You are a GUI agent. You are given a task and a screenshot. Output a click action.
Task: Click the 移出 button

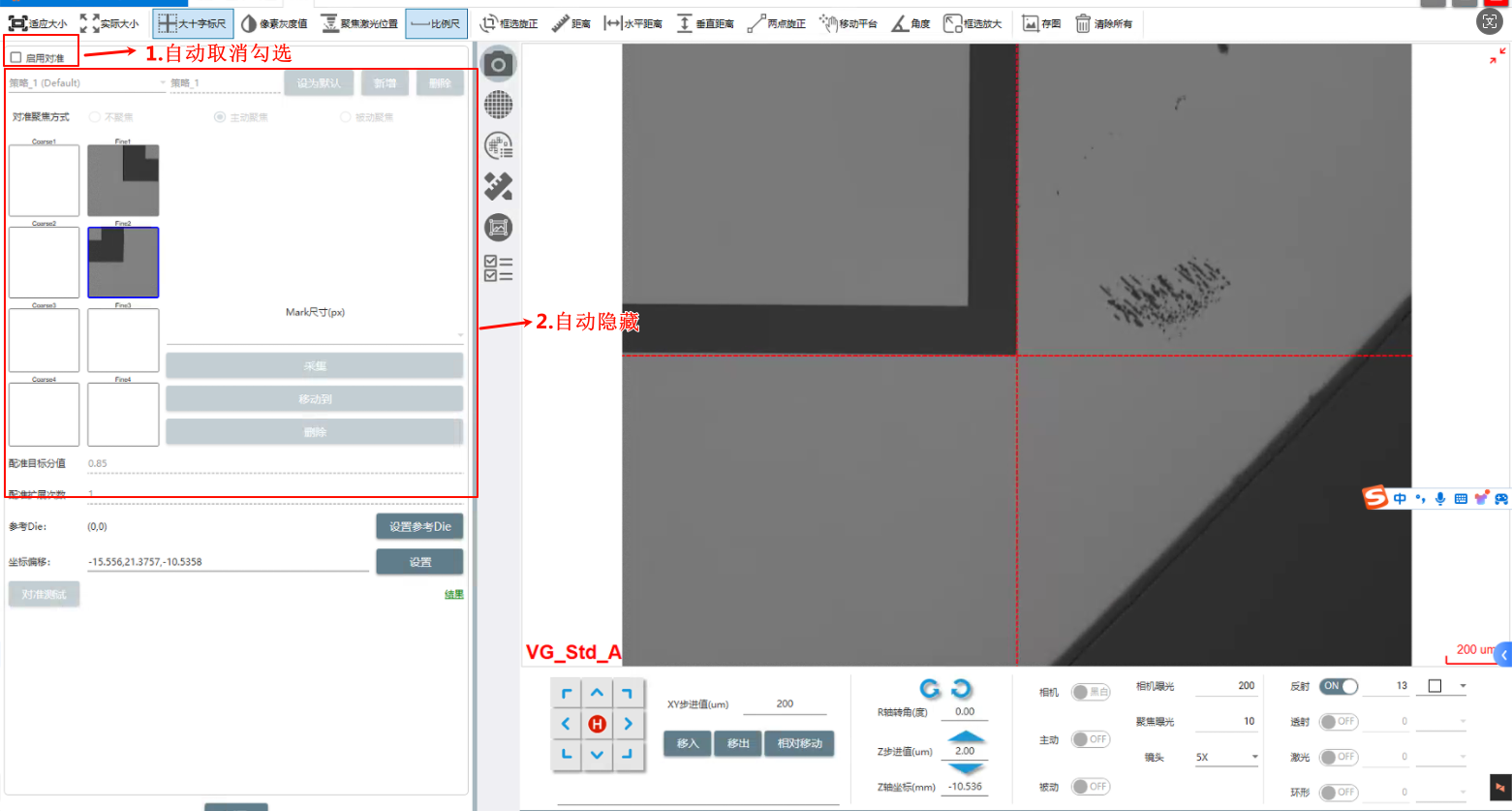(738, 743)
